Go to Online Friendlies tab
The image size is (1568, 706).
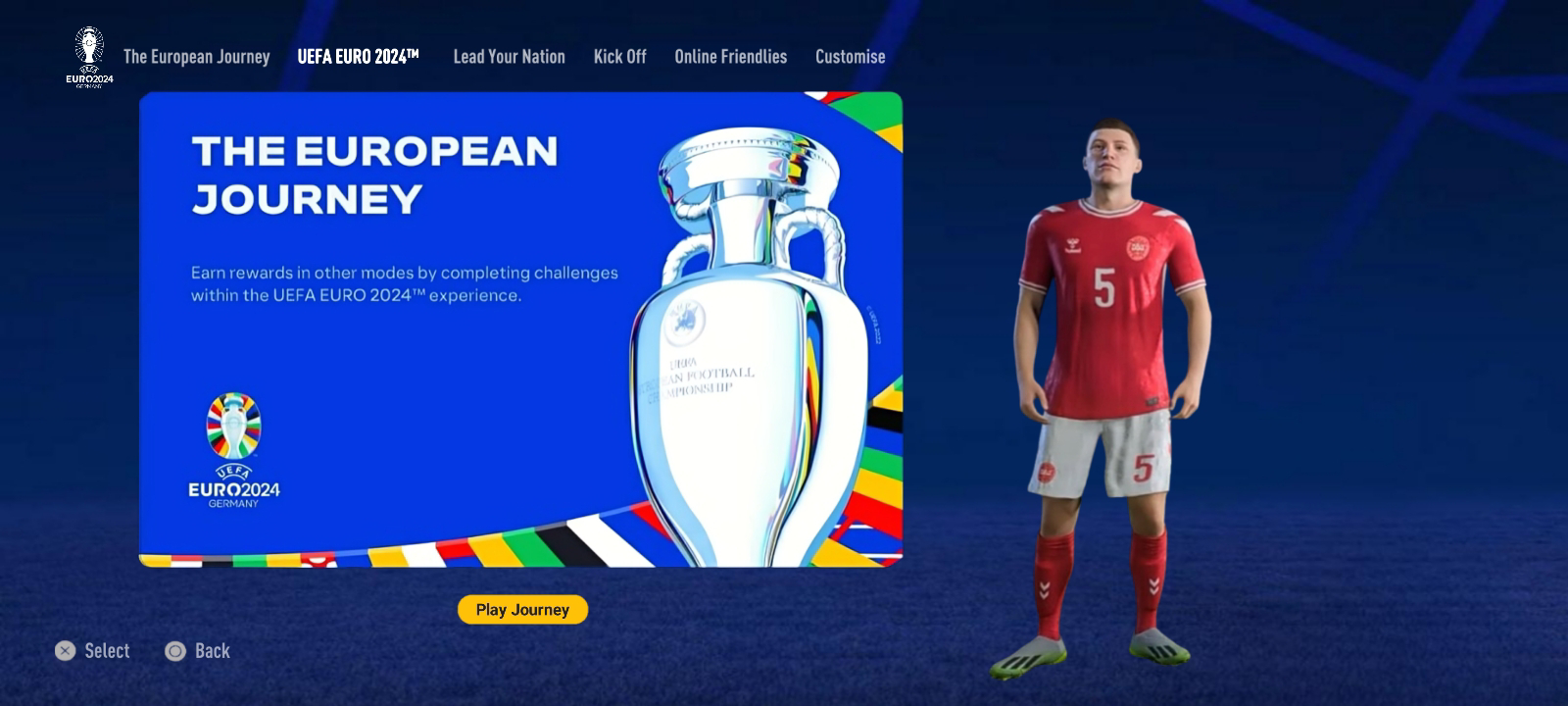(x=730, y=57)
